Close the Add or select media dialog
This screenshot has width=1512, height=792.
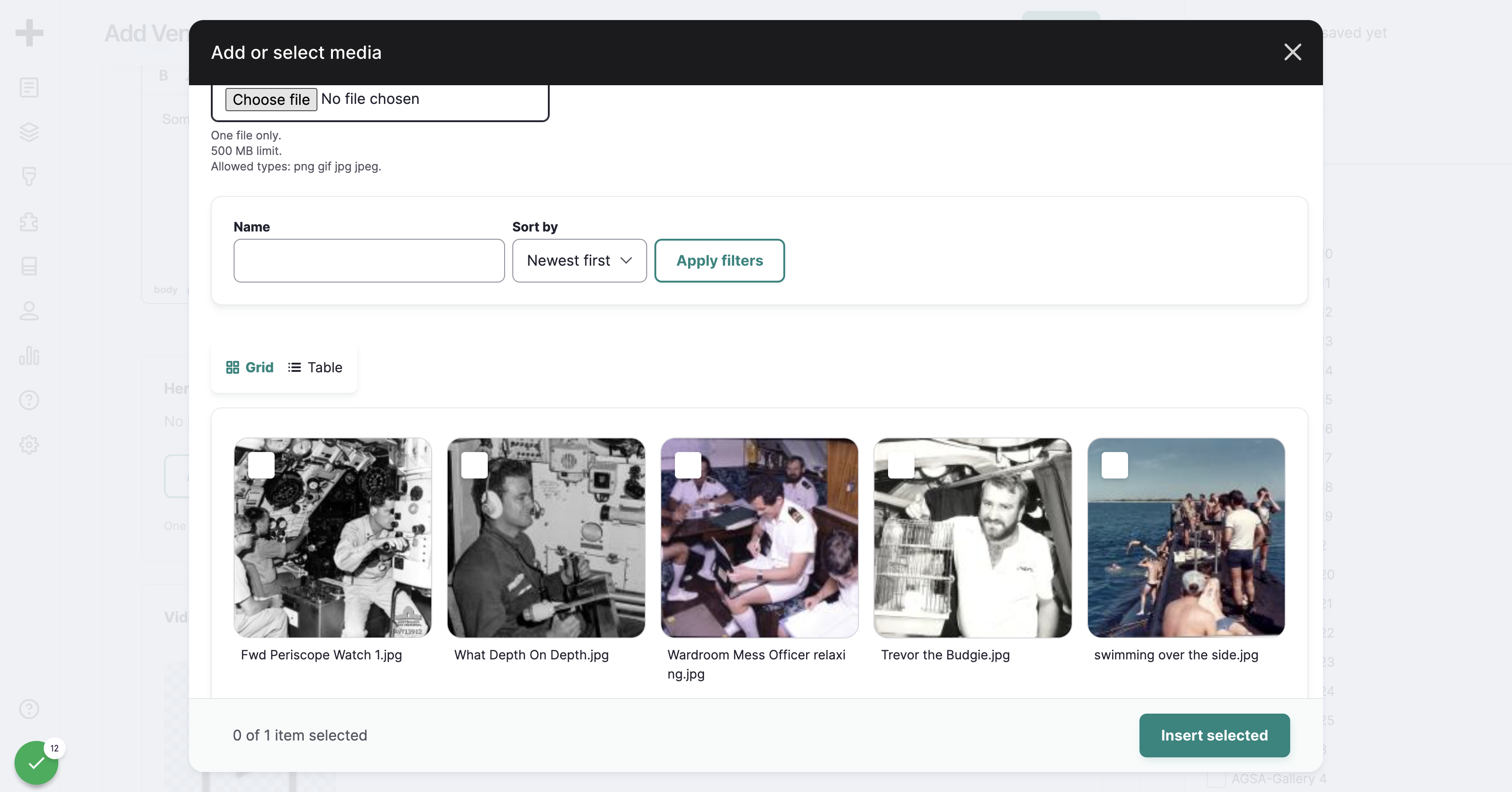coord(1292,52)
